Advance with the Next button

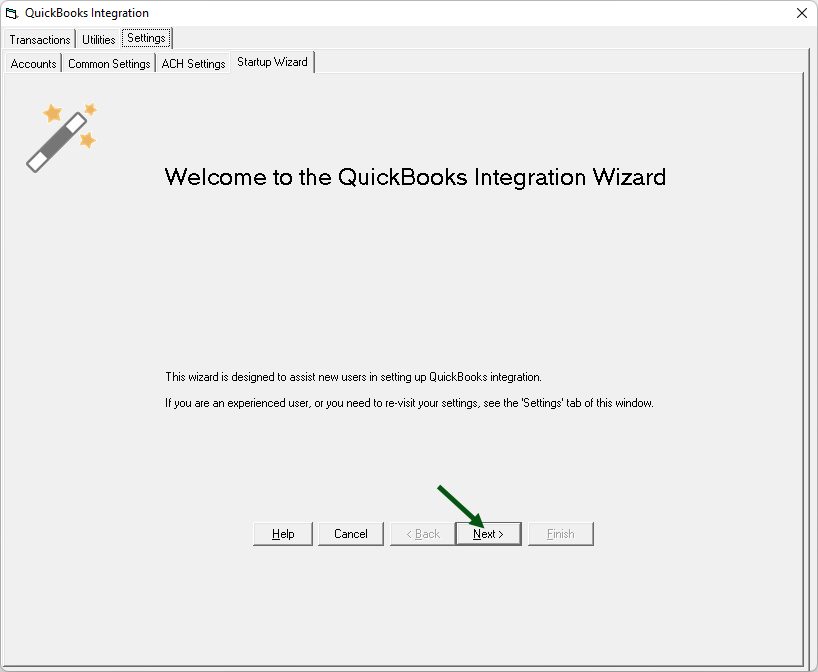488,534
